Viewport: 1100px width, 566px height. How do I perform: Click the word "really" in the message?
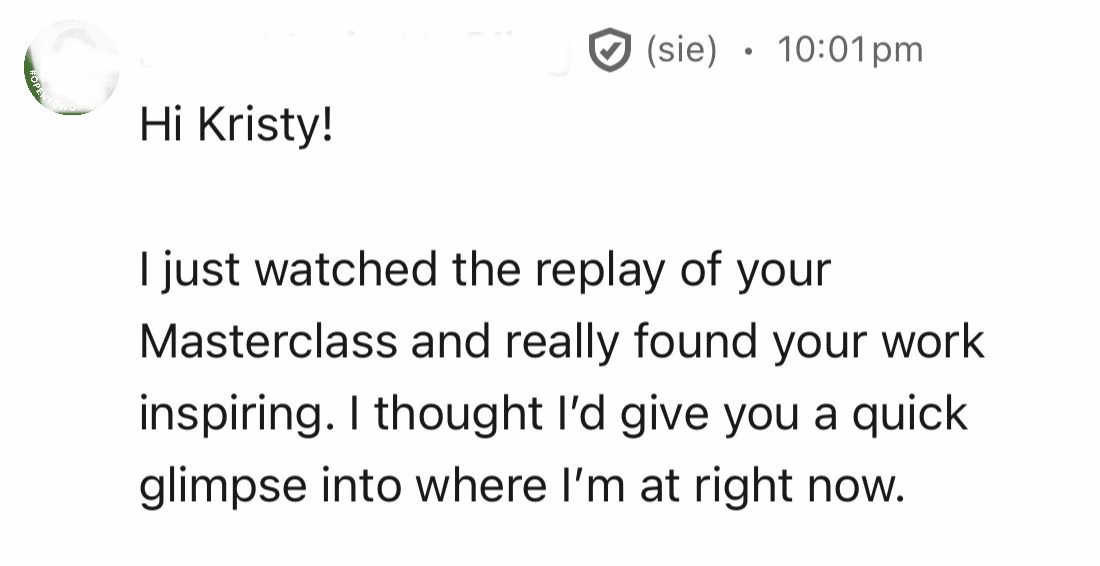568,342
